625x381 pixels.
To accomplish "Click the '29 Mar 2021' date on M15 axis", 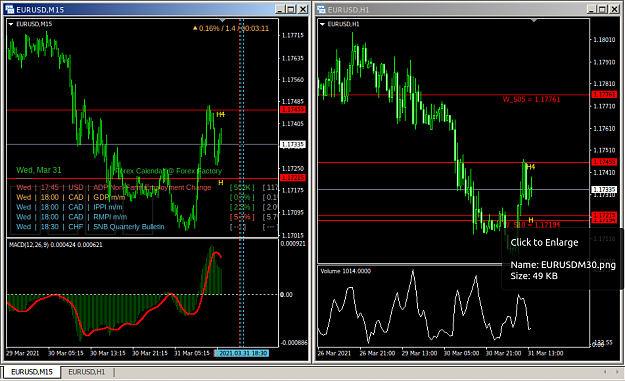I will pyautogui.click(x=22, y=353).
